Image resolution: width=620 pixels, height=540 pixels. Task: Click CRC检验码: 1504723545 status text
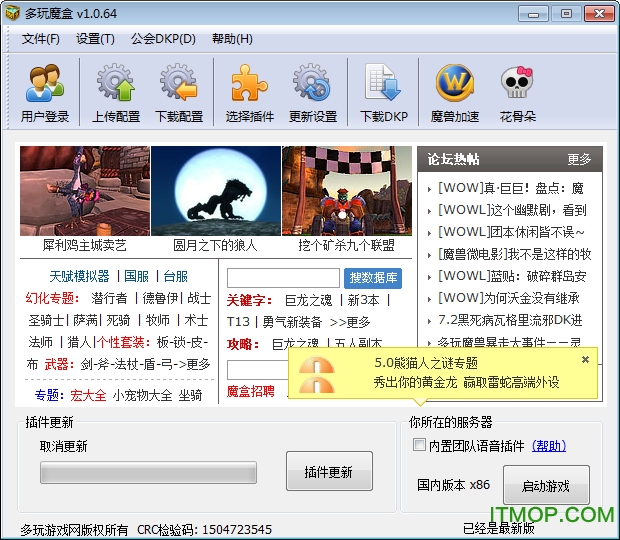(x=204, y=529)
